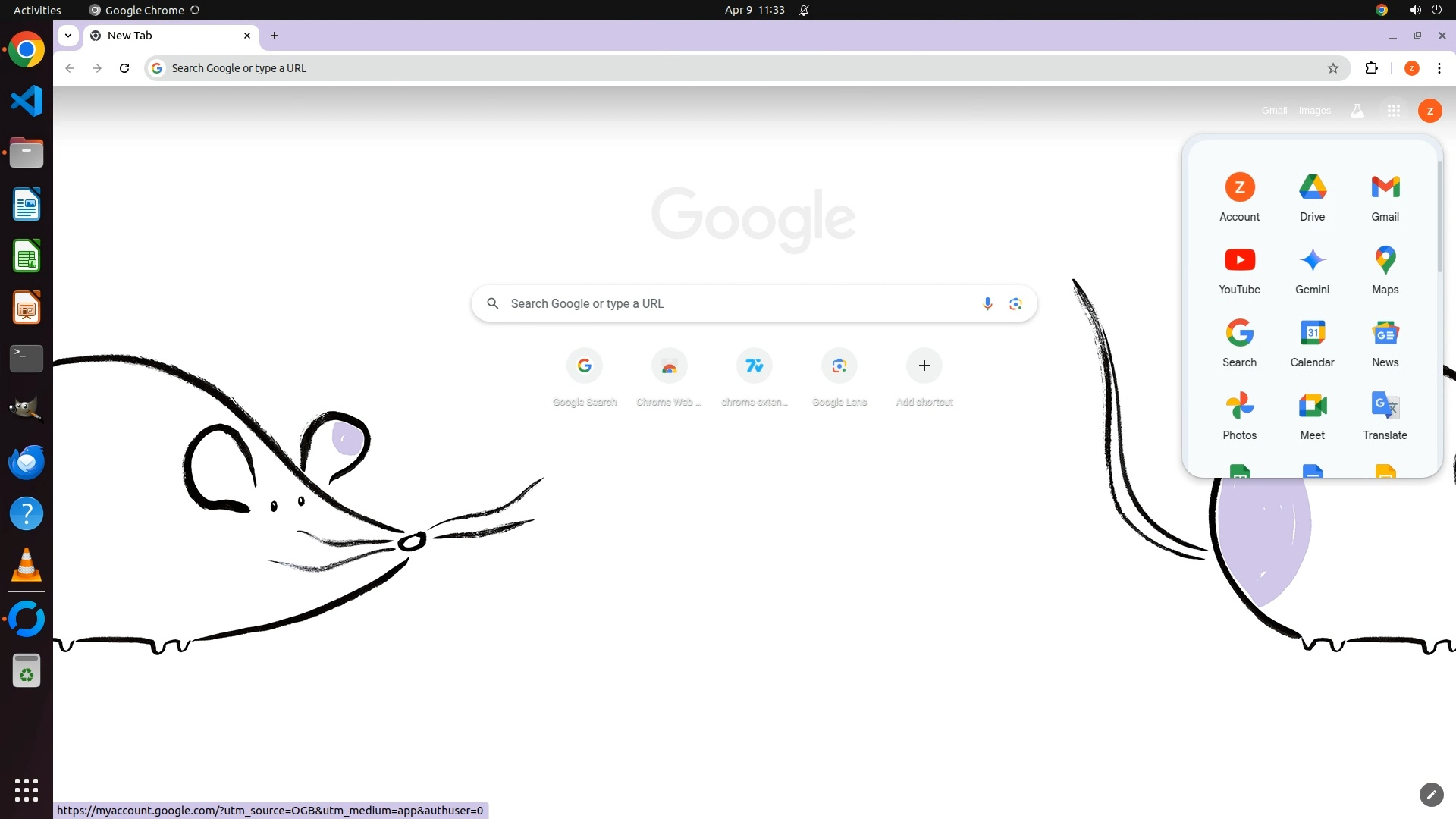Open the Extensions puzzle menu
Image resolution: width=1456 pixels, height=819 pixels.
(1371, 68)
